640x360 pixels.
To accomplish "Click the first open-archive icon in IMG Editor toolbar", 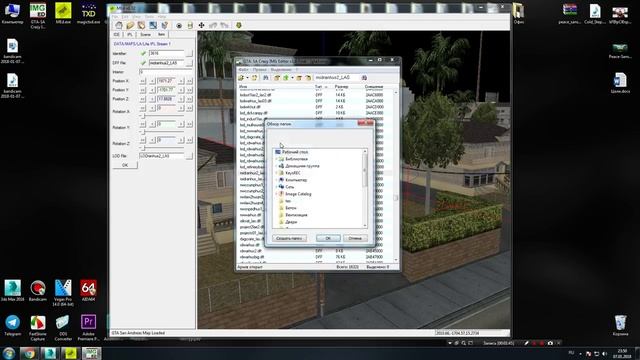I will (241, 78).
